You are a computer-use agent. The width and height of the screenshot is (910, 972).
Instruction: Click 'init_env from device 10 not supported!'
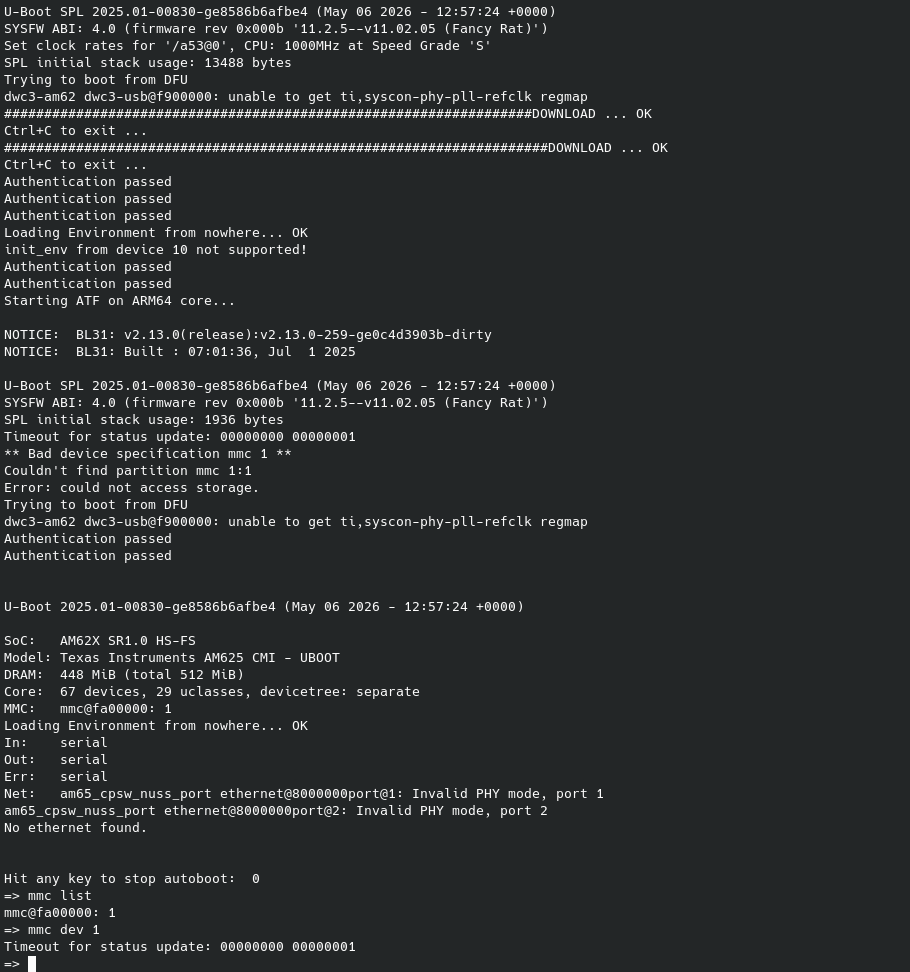pos(156,250)
